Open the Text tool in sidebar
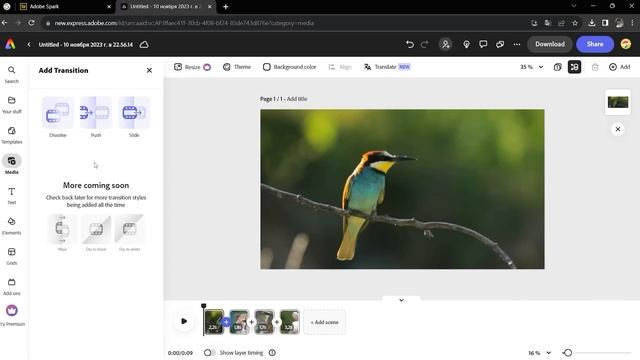640x360 pixels. click(11, 196)
